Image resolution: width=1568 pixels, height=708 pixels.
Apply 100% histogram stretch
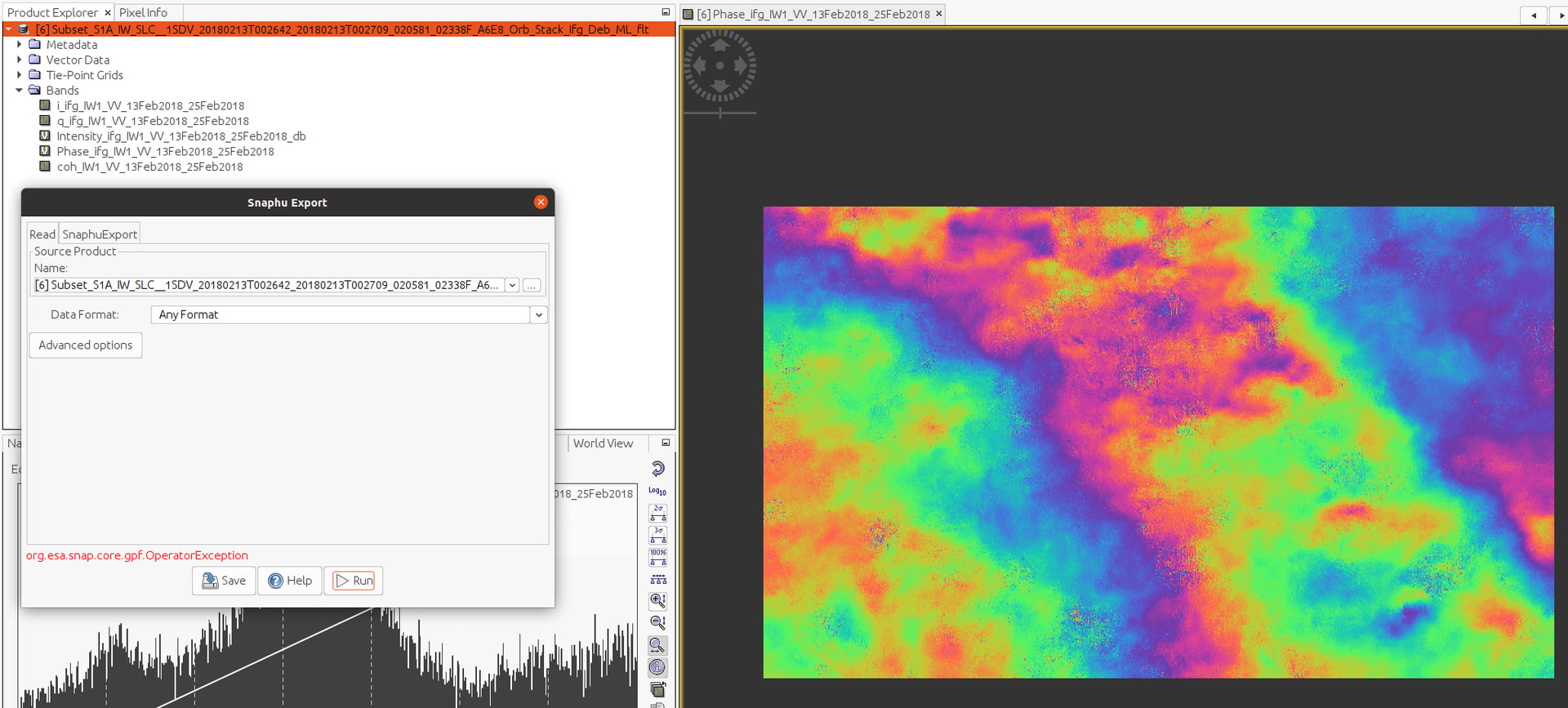tap(657, 557)
